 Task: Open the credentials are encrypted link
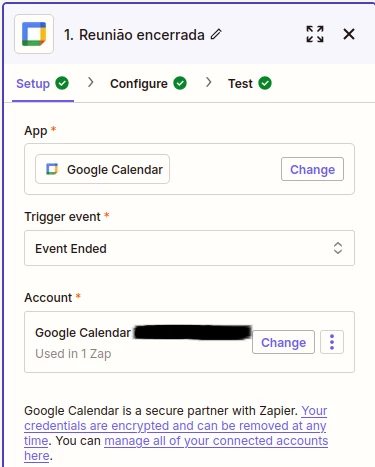176,426
